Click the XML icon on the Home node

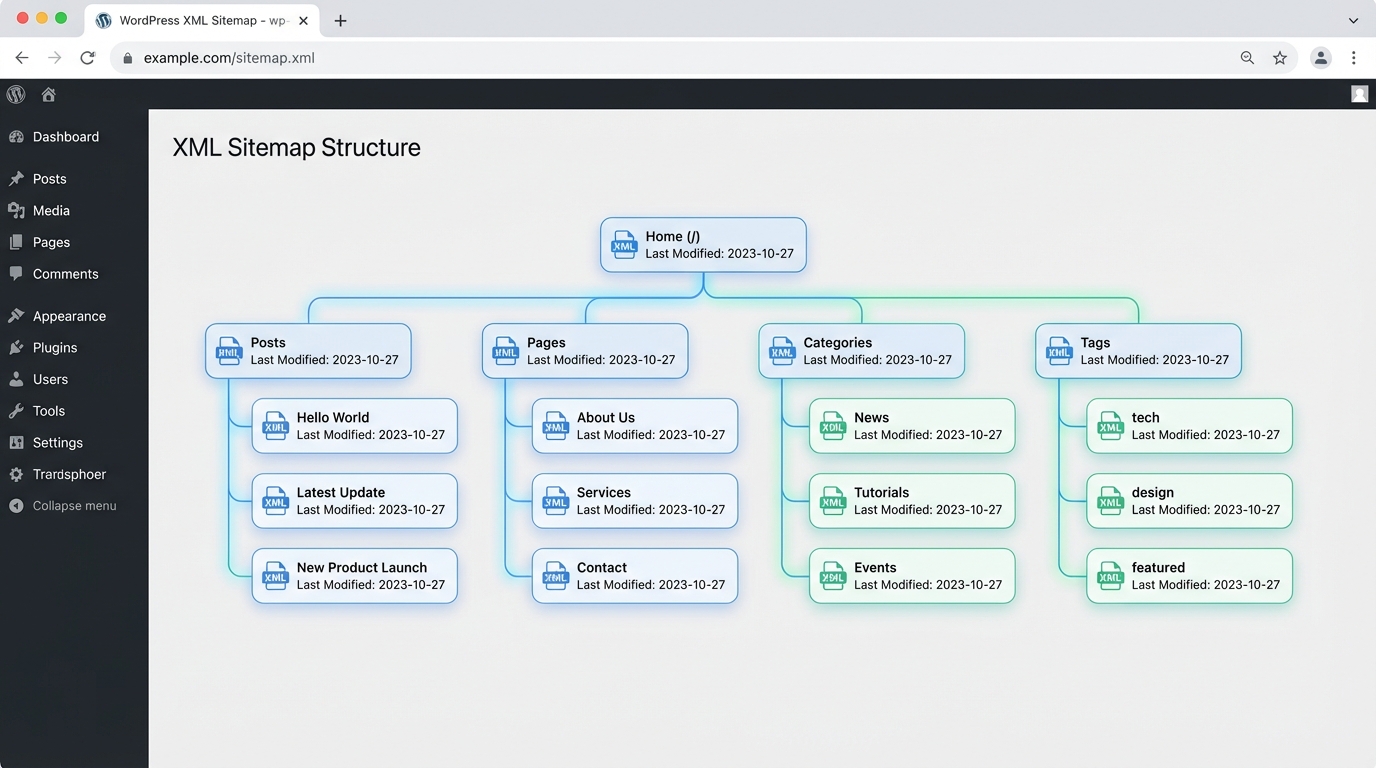624,244
